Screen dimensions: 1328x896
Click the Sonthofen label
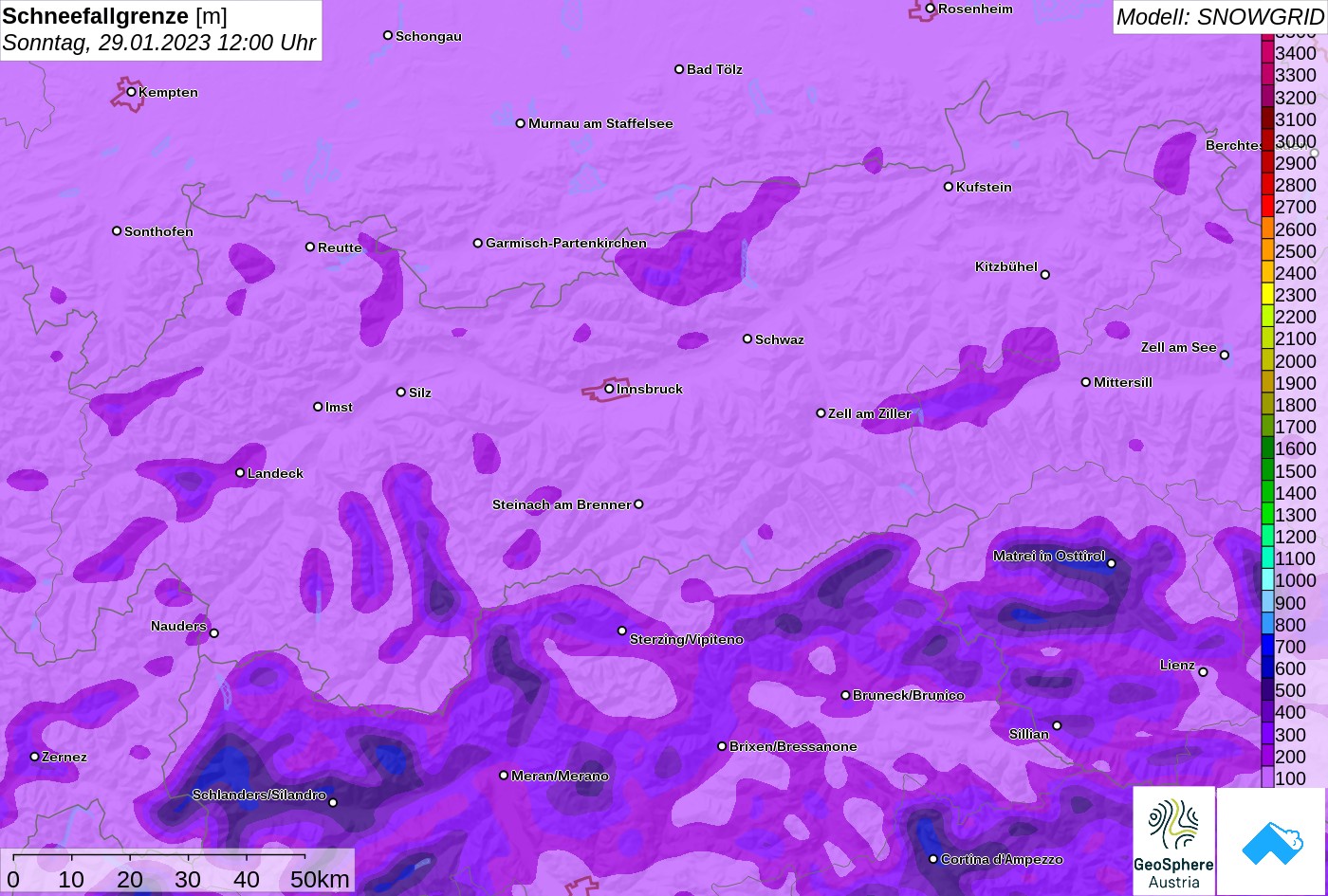(158, 231)
